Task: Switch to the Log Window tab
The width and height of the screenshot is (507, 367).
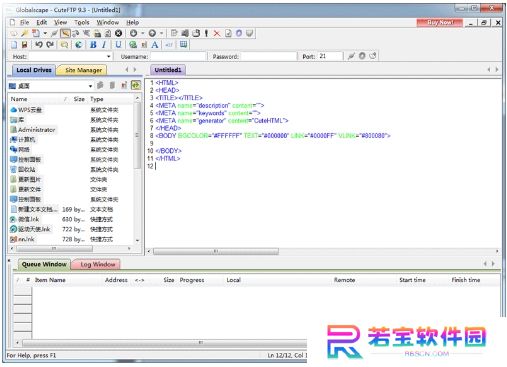Action: click(x=97, y=264)
